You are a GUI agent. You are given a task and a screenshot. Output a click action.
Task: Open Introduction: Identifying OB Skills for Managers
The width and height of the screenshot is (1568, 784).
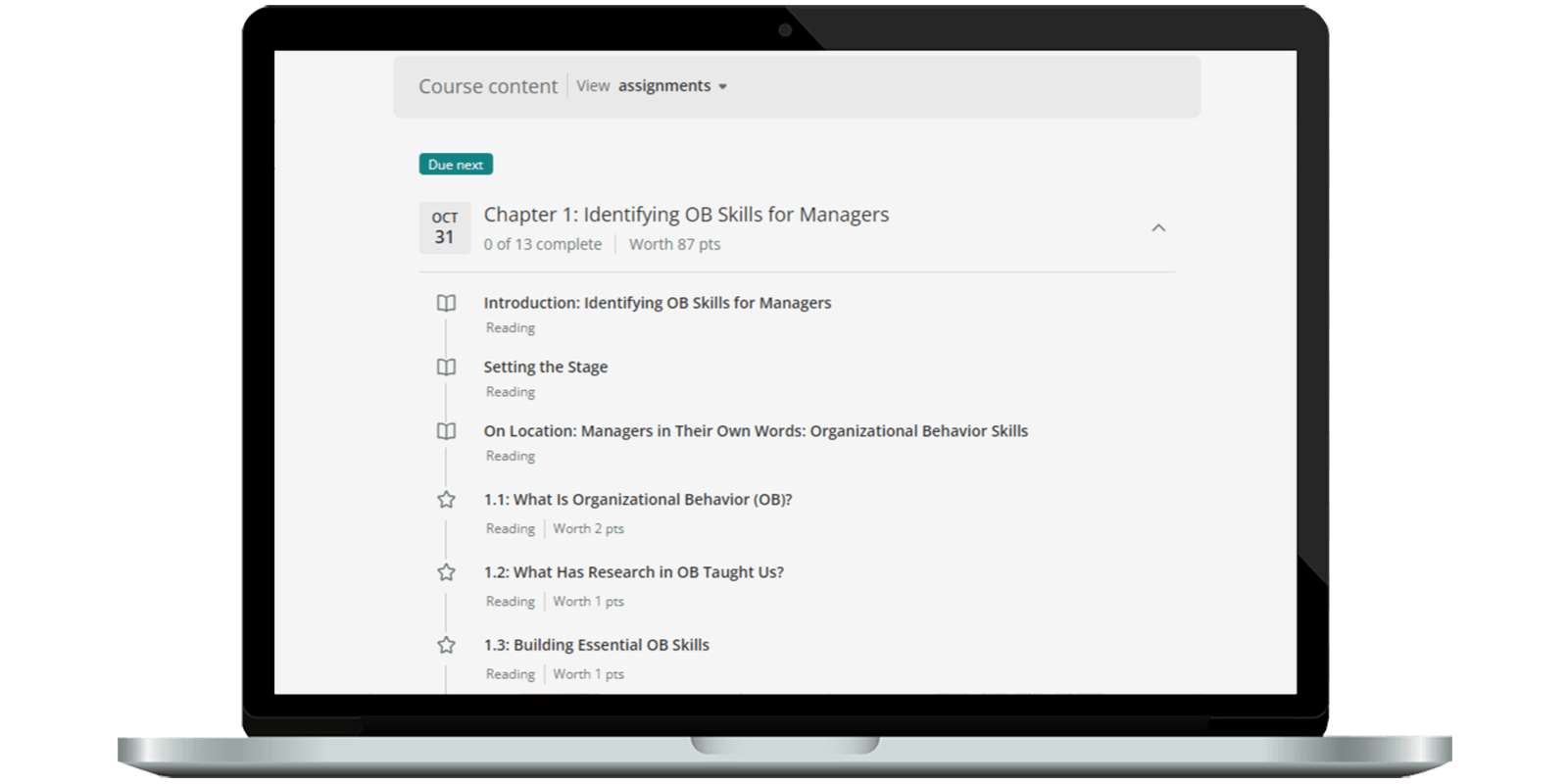coord(657,303)
